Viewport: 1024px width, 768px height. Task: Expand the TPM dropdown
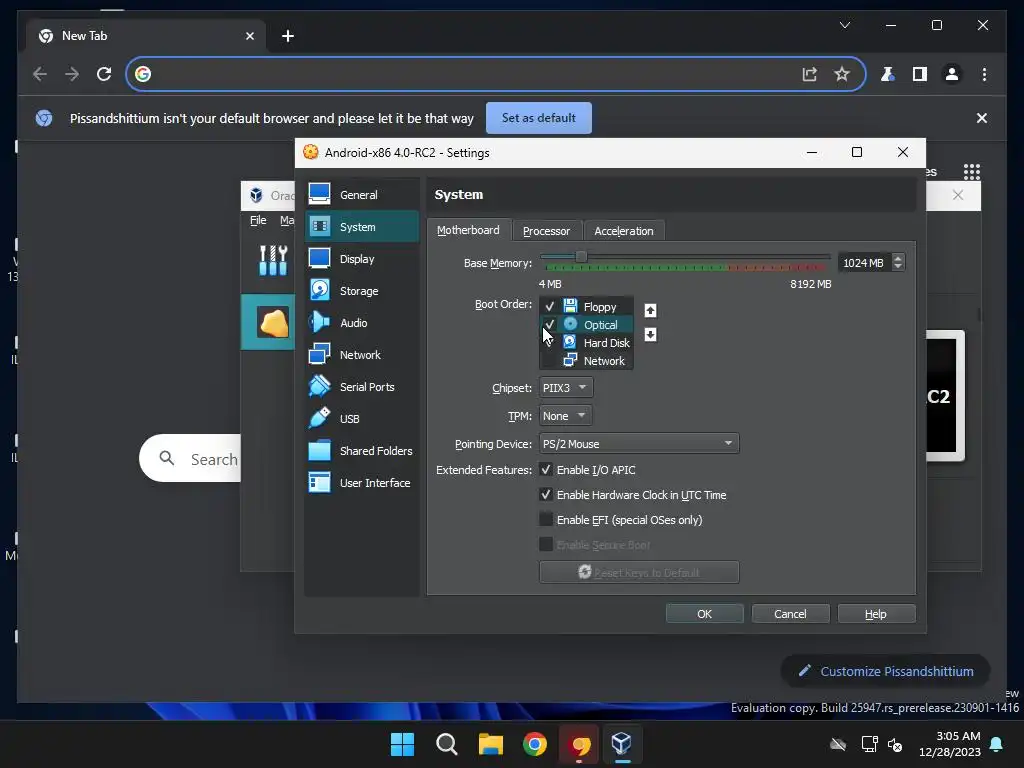click(x=566, y=415)
